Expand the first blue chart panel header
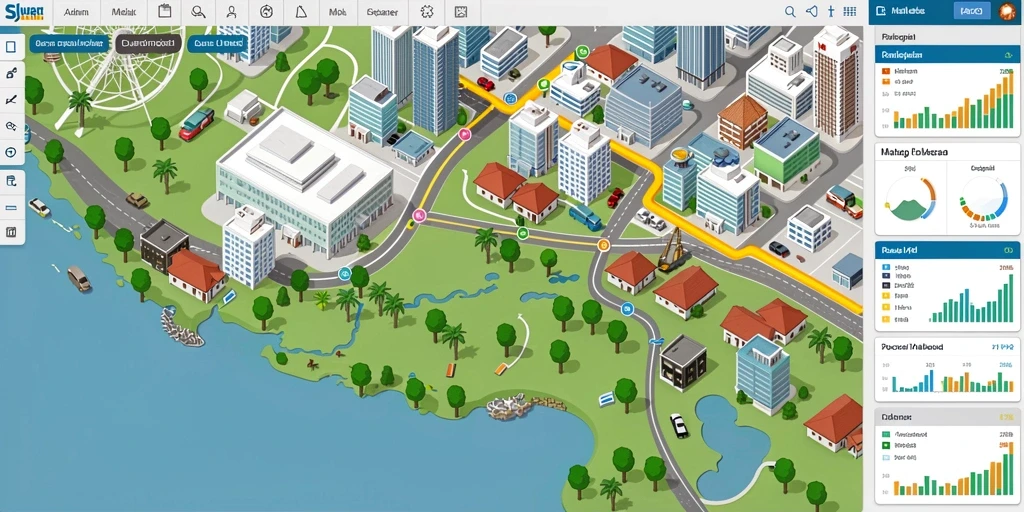1024x512 pixels. [946, 55]
